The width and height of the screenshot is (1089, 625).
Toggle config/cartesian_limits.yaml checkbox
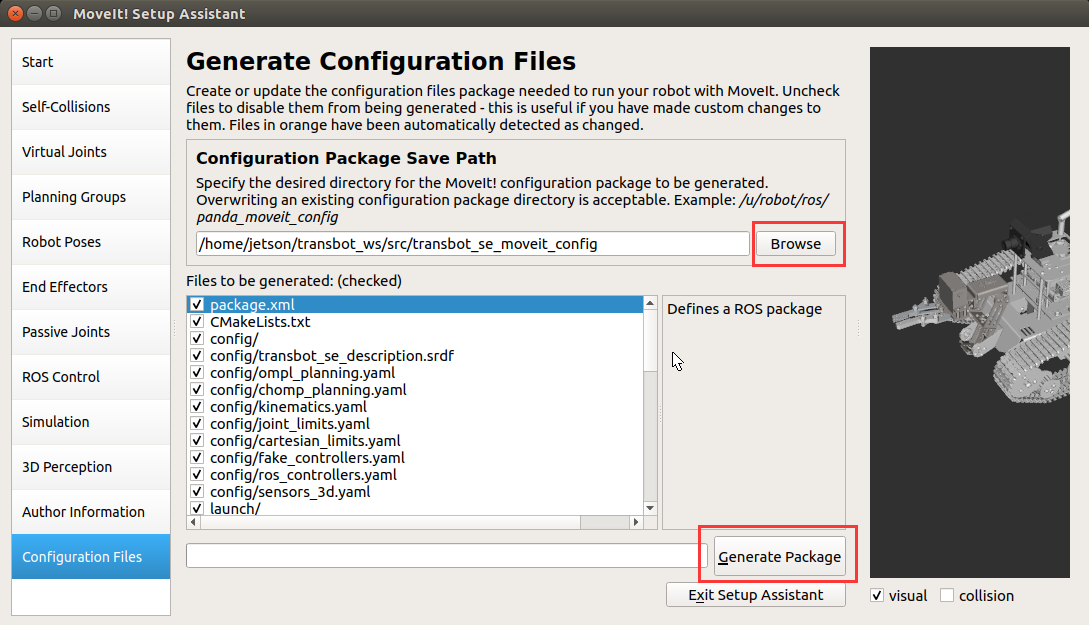(x=197, y=441)
